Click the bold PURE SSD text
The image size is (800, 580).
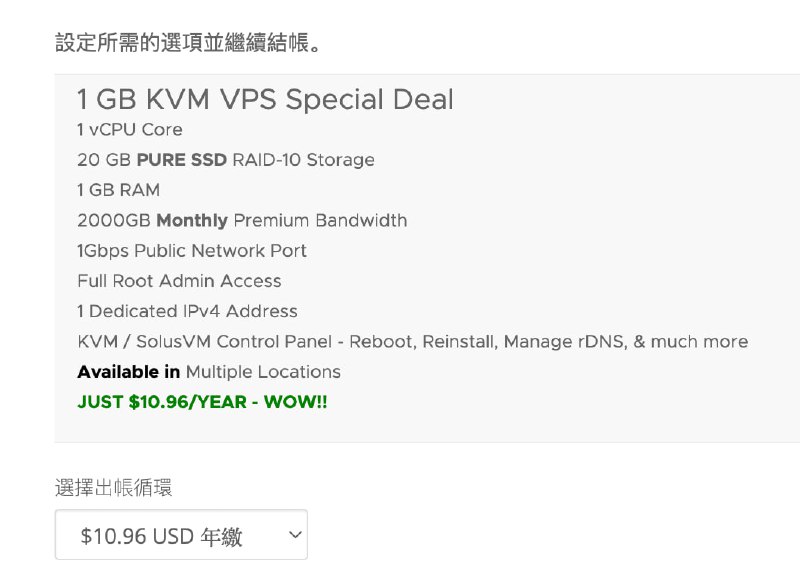tap(181, 160)
